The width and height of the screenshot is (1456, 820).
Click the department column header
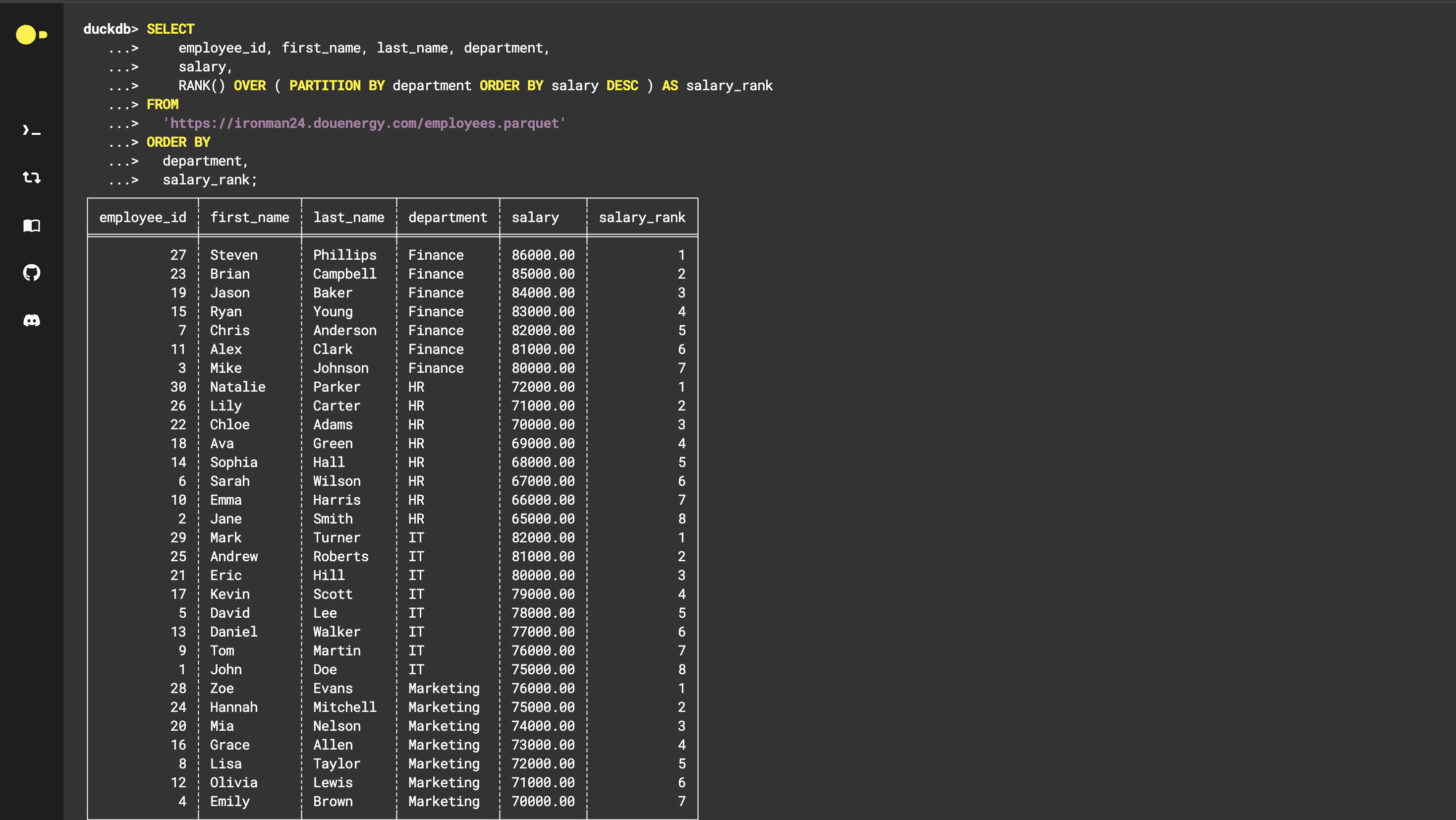[x=448, y=217]
